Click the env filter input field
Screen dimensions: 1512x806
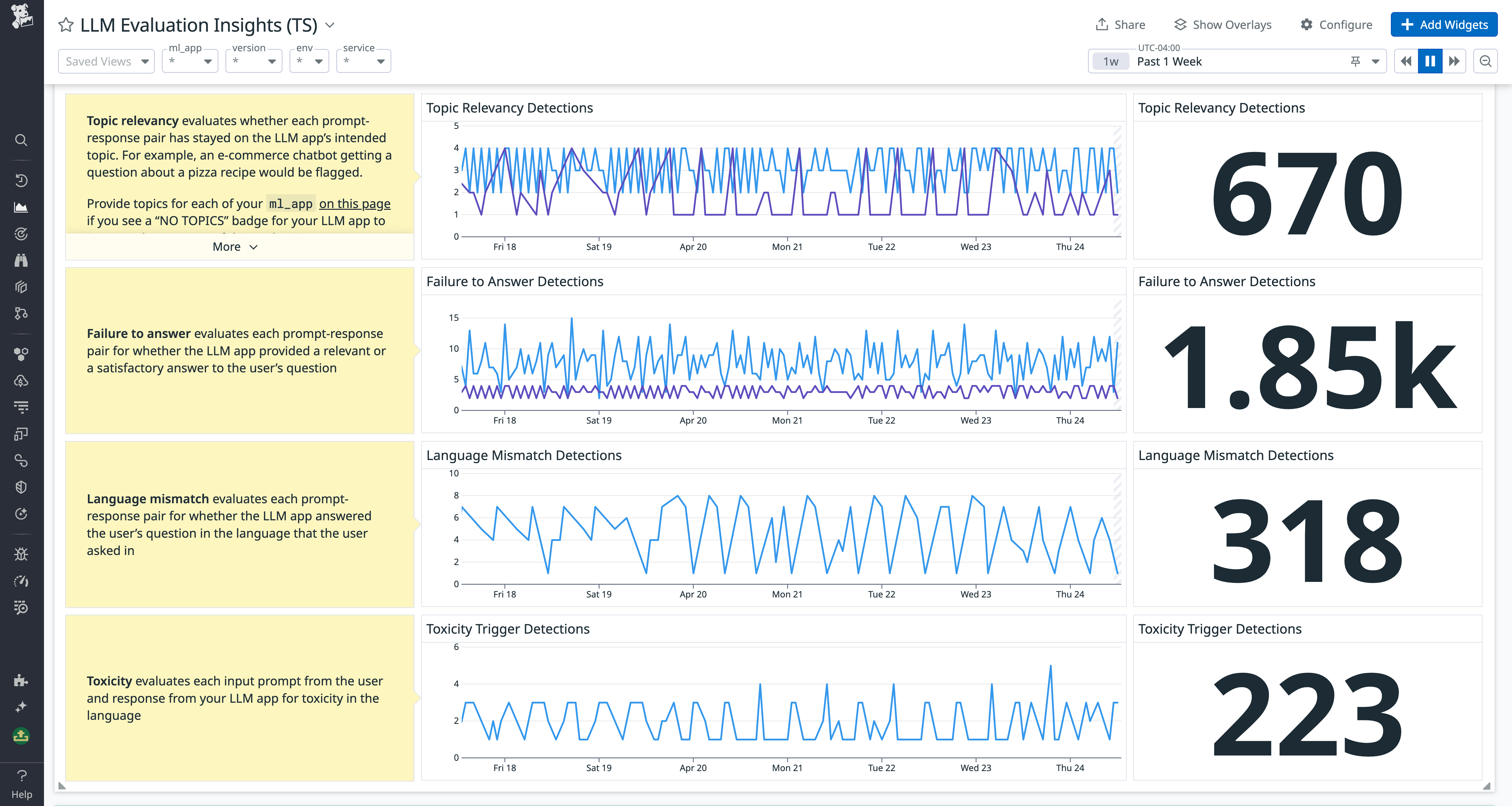tap(302, 61)
